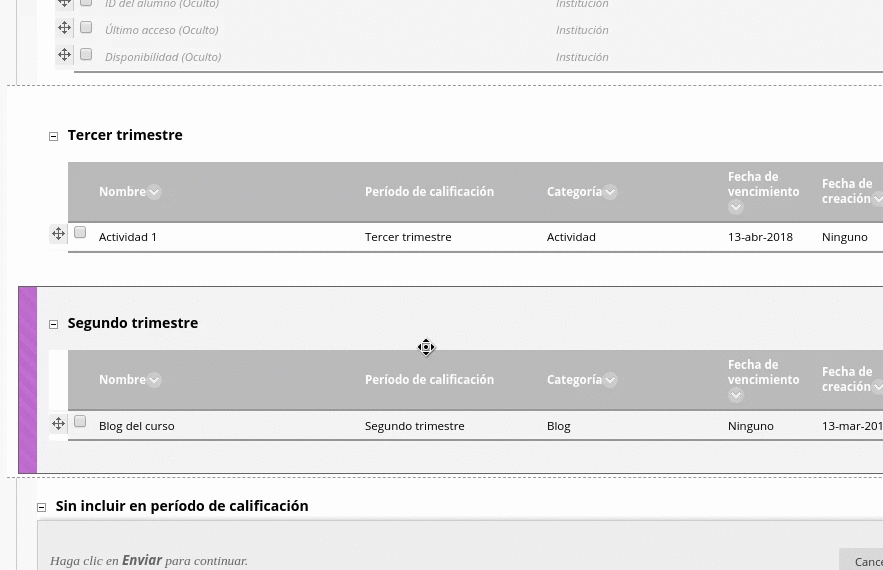Click the move handle for Disponibilidad row
This screenshot has height=570, width=883.
[x=64, y=55]
